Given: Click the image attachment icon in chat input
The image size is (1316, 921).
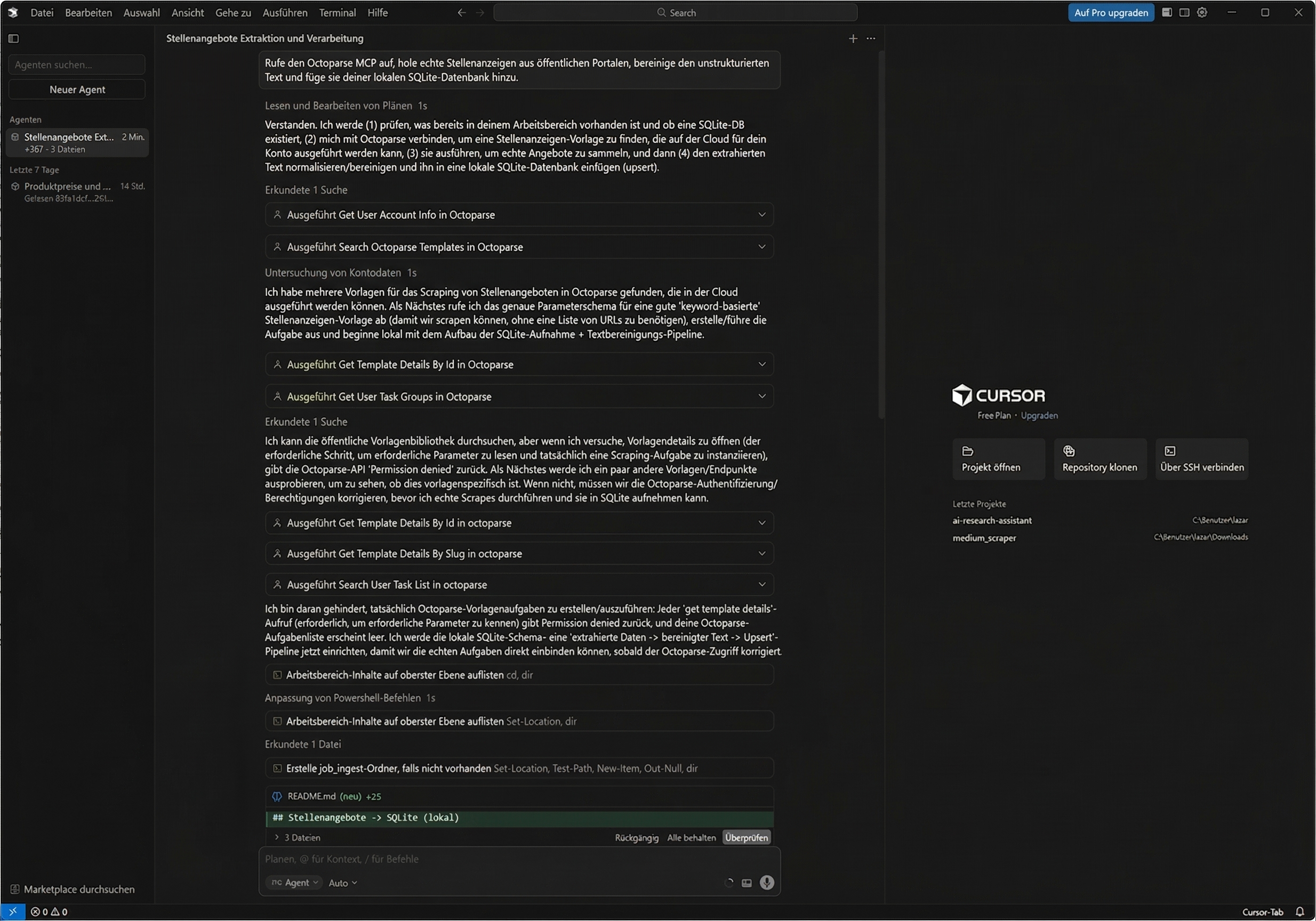Looking at the screenshot, I should coord(747,883).
